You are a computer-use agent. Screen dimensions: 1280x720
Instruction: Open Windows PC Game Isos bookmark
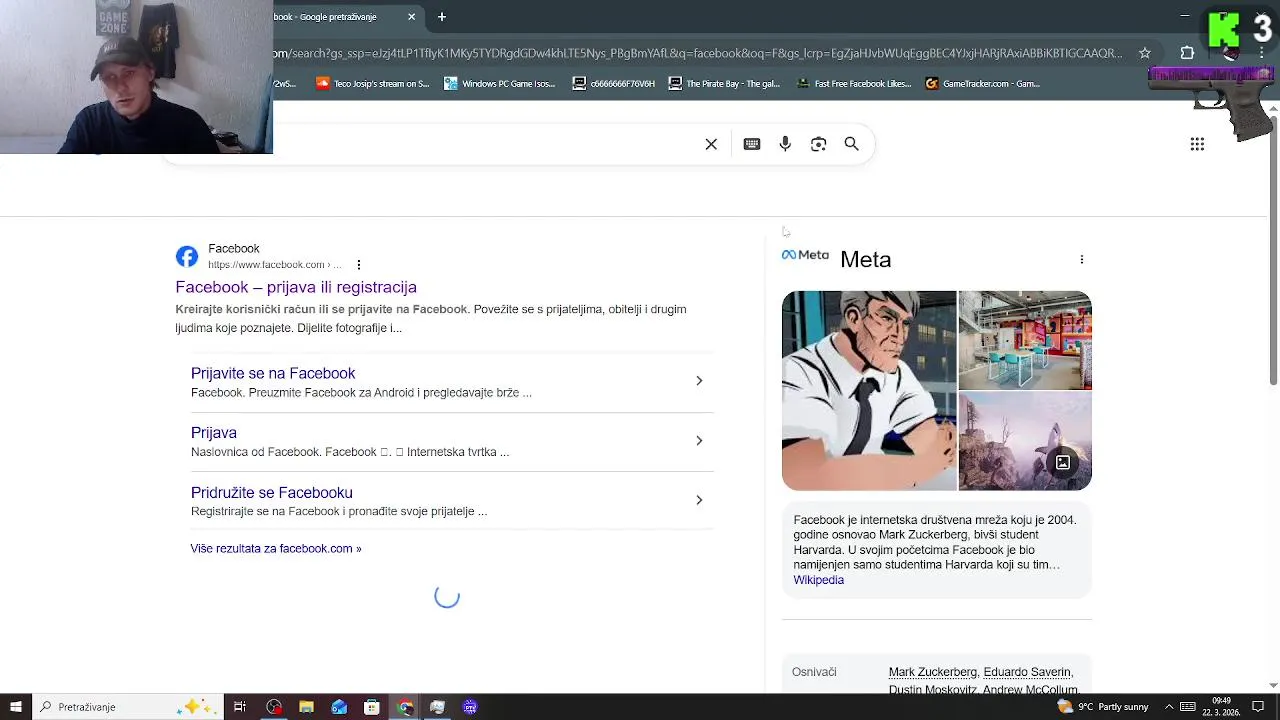(500, 84)
